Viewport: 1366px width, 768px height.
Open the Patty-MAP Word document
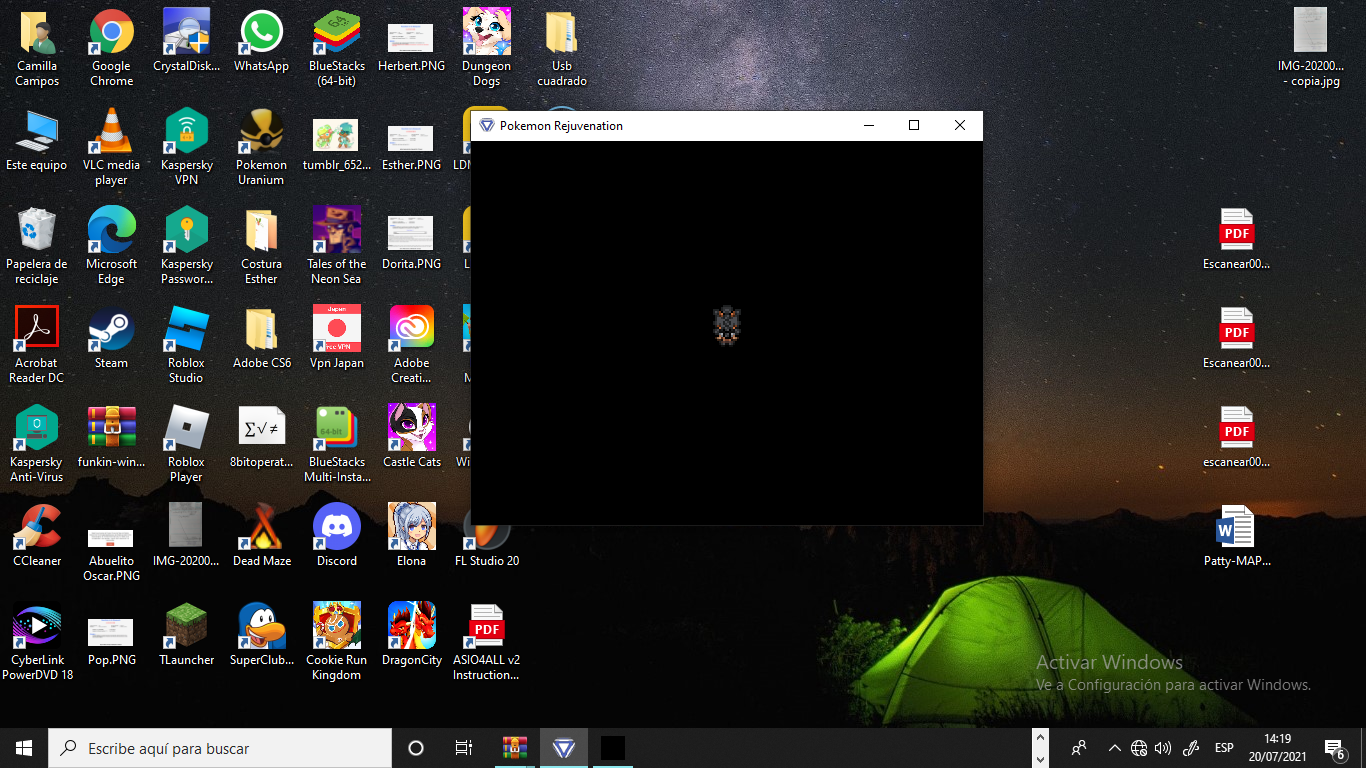click(x=1237, y=528)
